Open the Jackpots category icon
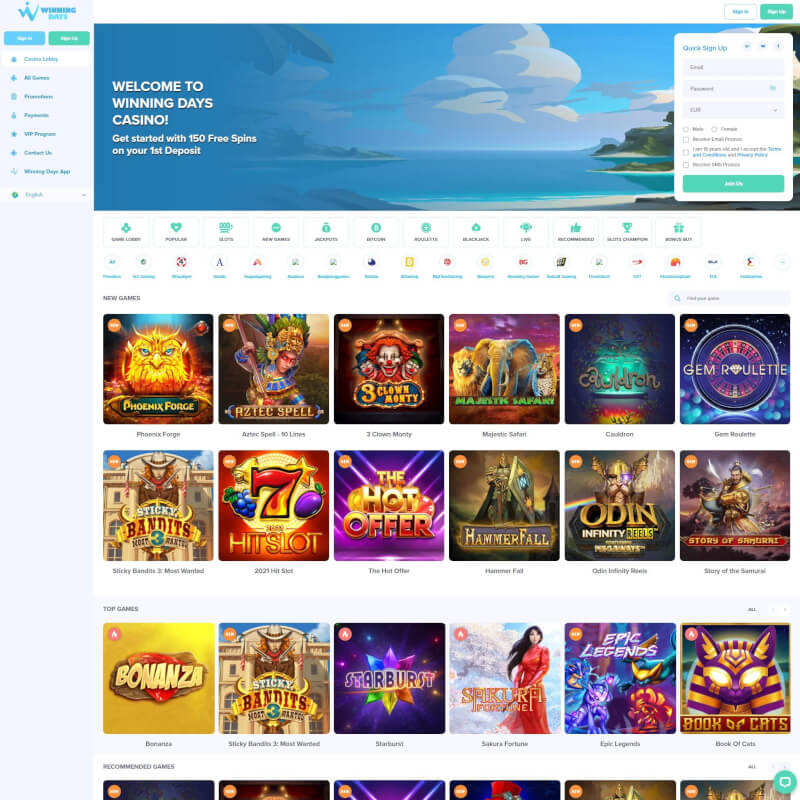This screenshot has height=800, width=800. coord(325,229)
